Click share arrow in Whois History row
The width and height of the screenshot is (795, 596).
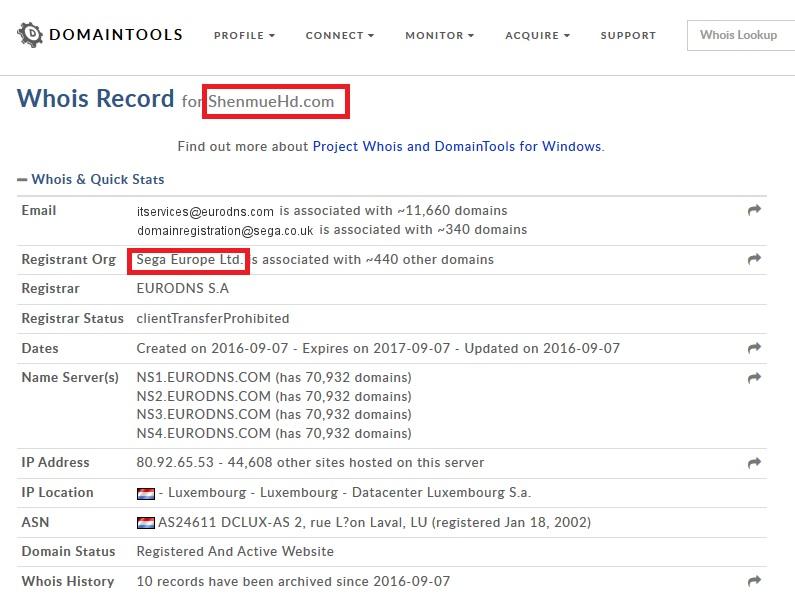click(x=754, y=581)
